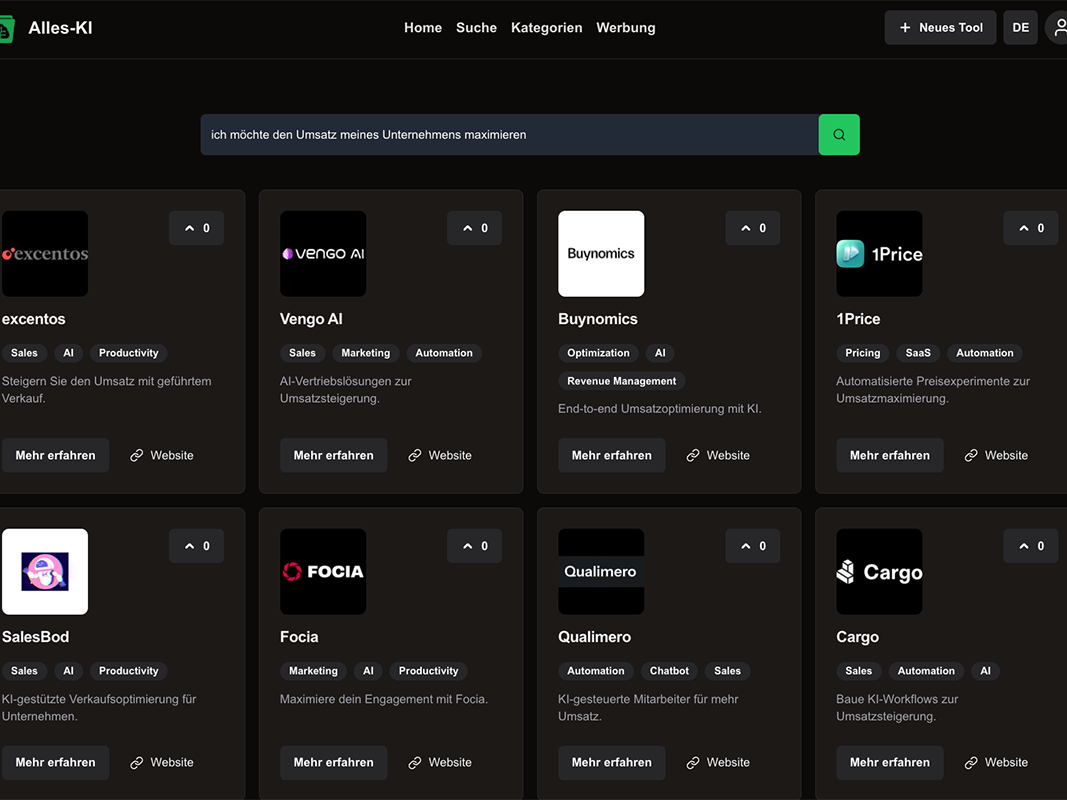Screen dimensions: 1067x800
Task: Open the Buynomics title heading
Action: coord(597,319)
